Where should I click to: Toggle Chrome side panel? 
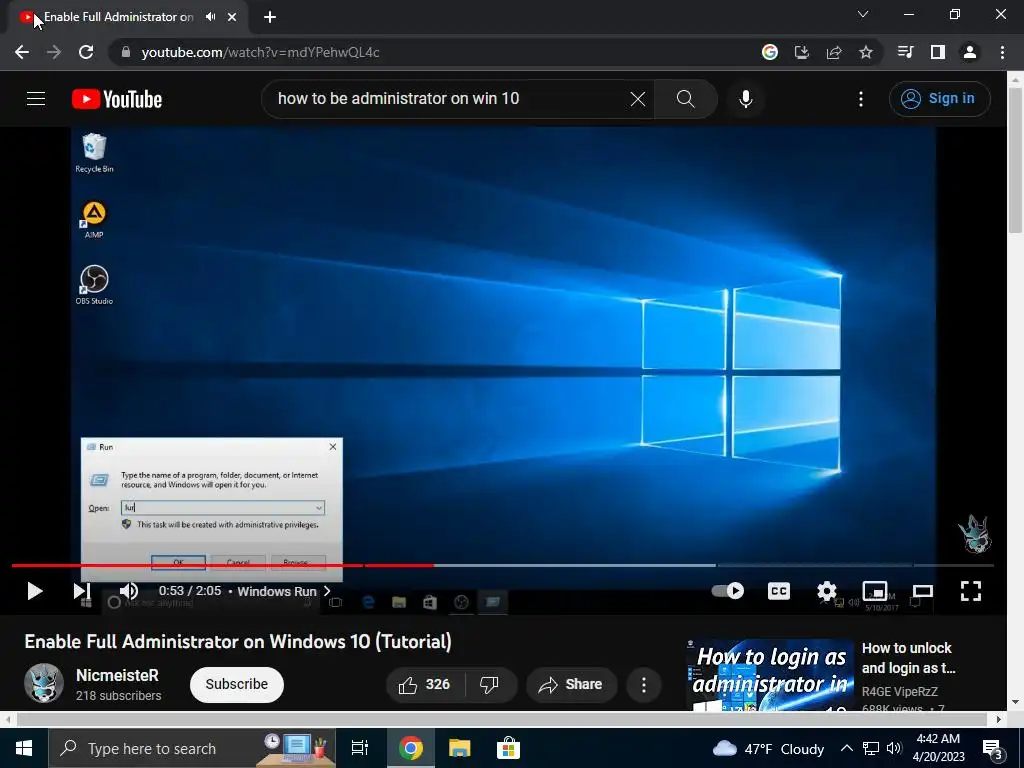point(938,52)
